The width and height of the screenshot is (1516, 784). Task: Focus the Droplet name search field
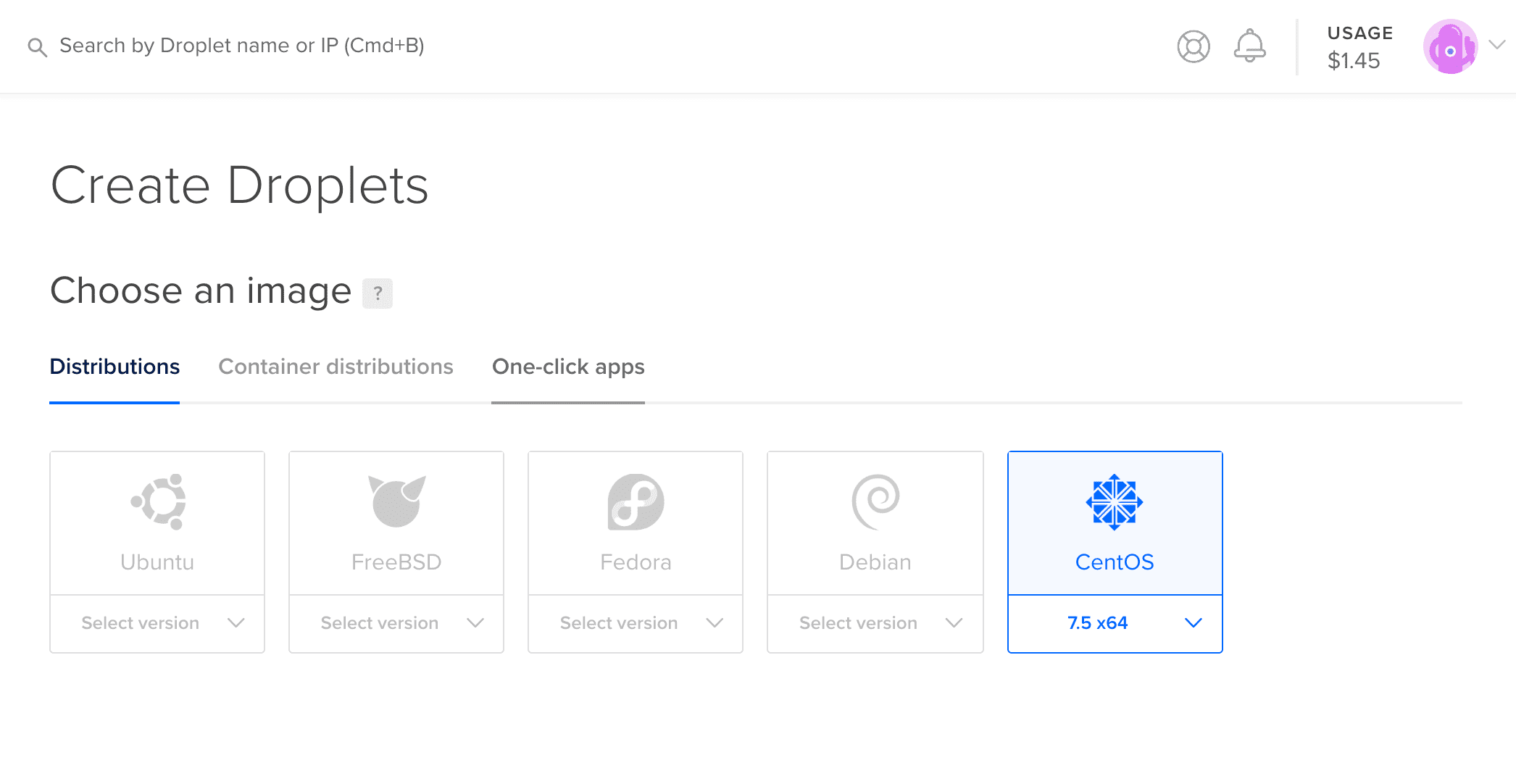tap(241, 46)
